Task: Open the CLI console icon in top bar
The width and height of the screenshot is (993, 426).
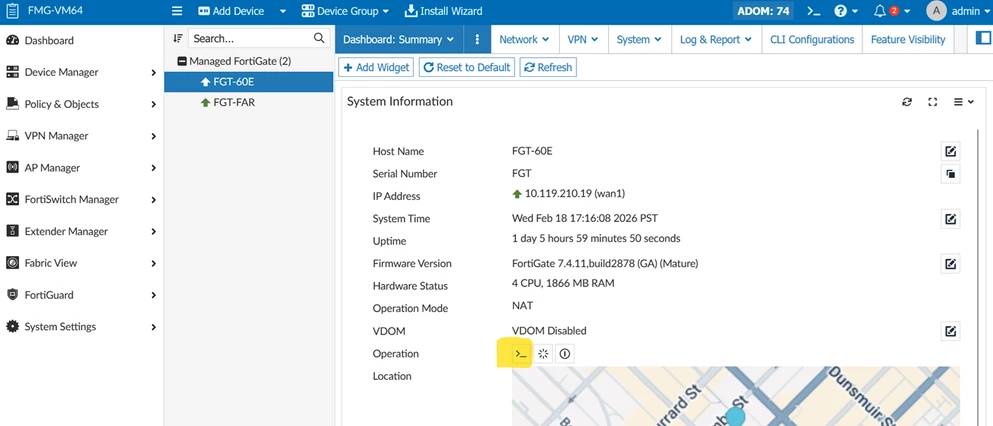Action: click(814, 11)
